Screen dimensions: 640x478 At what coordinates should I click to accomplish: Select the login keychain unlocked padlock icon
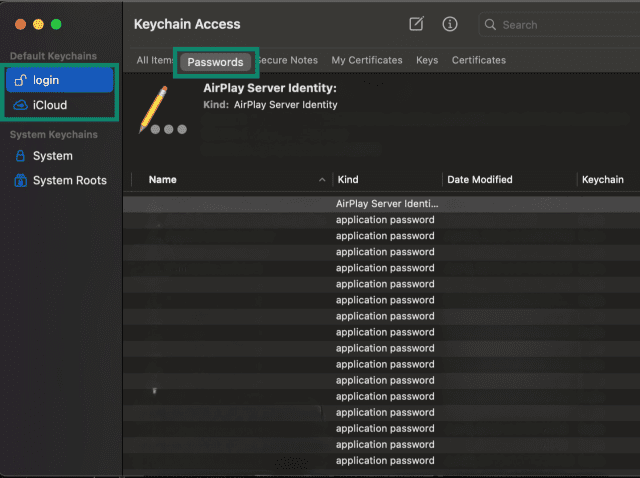pos(20,80)
